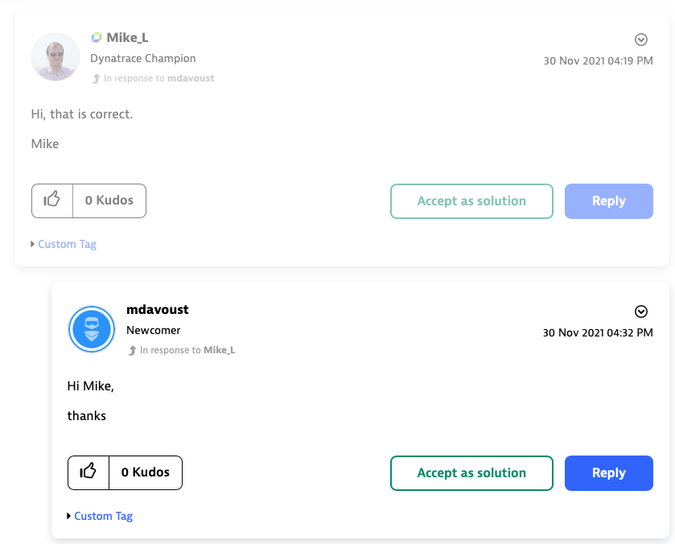Open Mike_L username profile link
675x545 pixels.
pos(127,38)
